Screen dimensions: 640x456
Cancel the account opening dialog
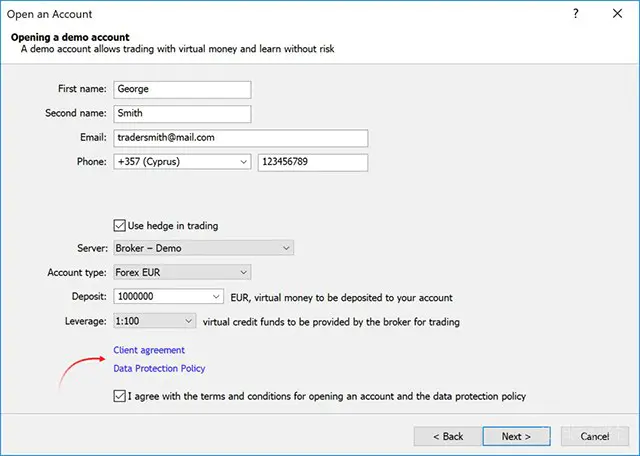point(595,436)
